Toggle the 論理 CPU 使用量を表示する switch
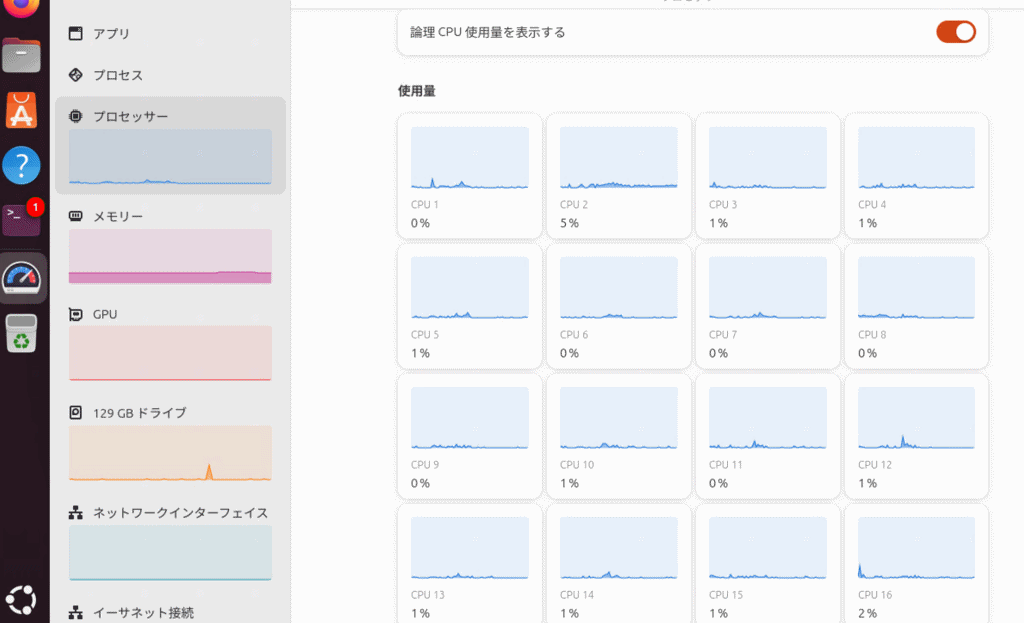 coord(955,32)
